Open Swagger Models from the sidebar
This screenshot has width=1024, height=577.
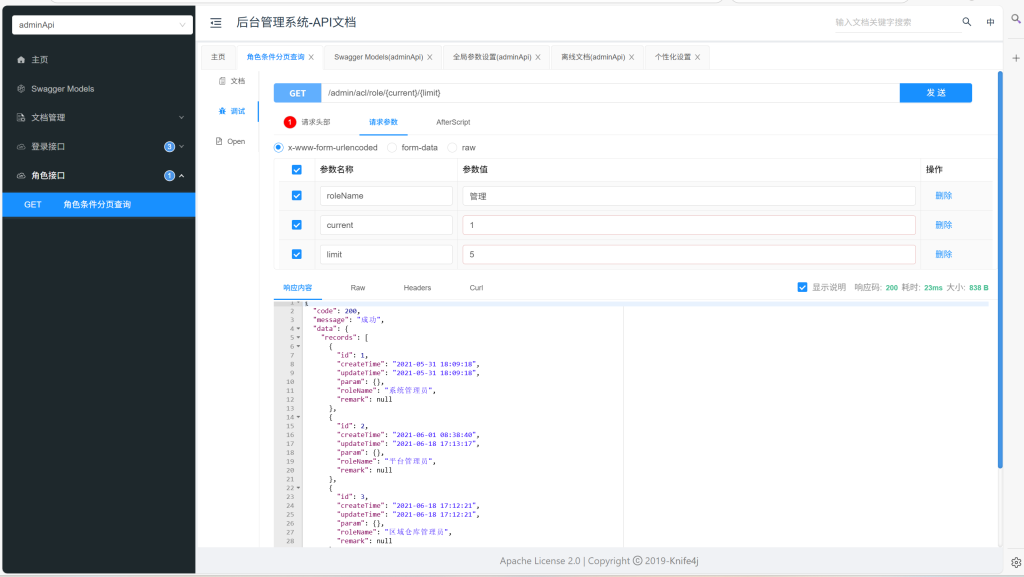[x=62, y=89]
